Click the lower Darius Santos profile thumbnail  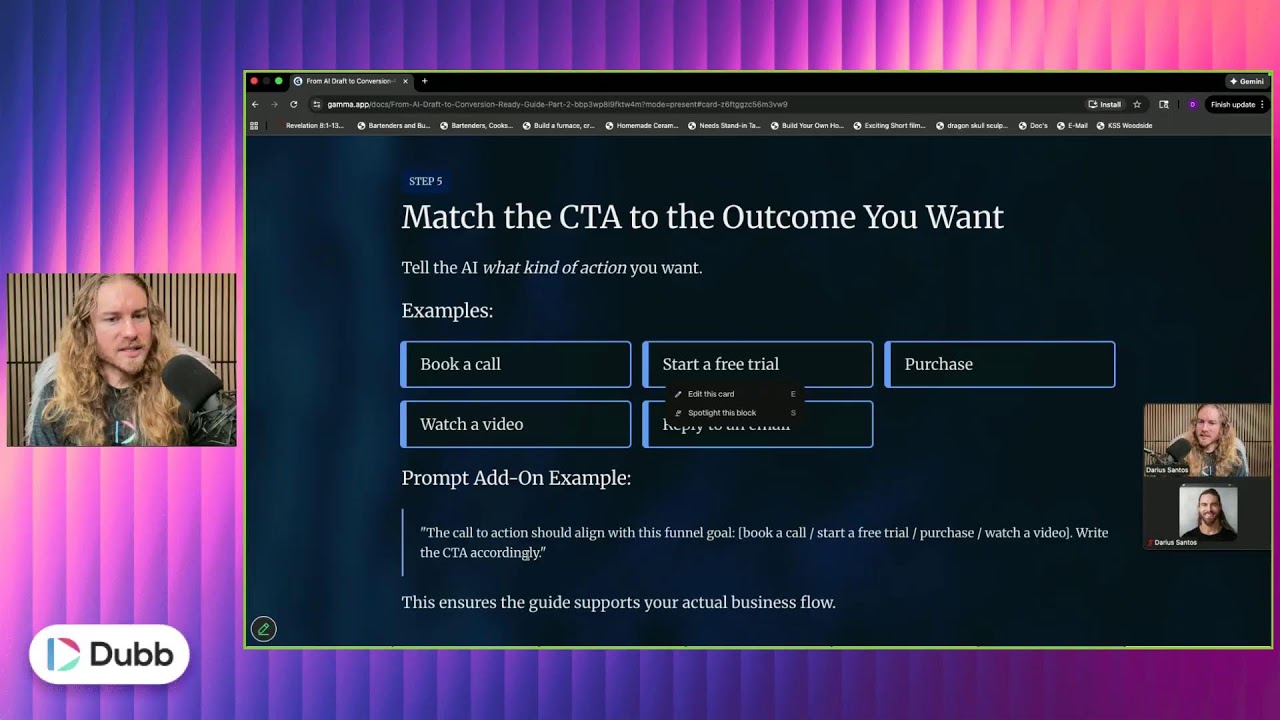tap(1208, 515)
